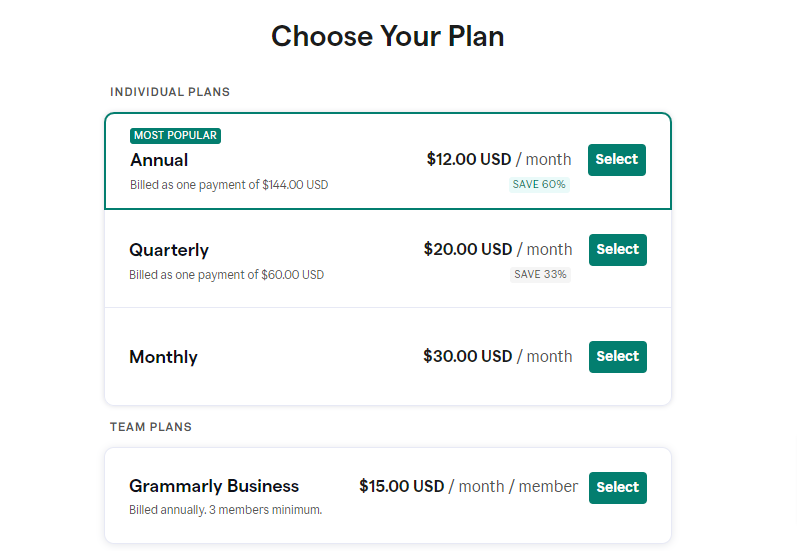Click the Choose Your Plan heading
This screenshot has height=551, width=797.
(388, 37)
